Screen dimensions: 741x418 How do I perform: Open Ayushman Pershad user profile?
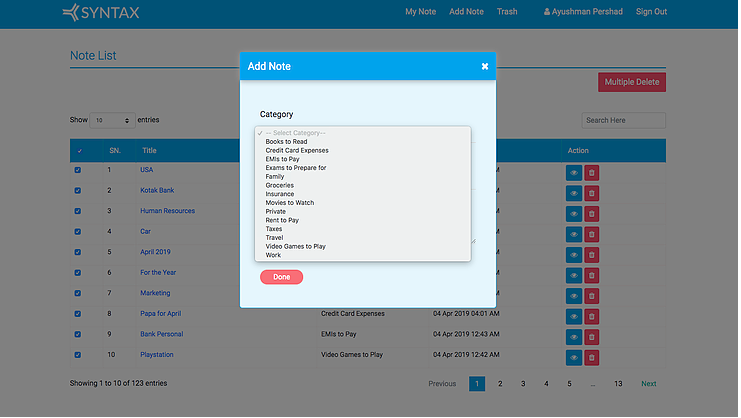point(583,12)
